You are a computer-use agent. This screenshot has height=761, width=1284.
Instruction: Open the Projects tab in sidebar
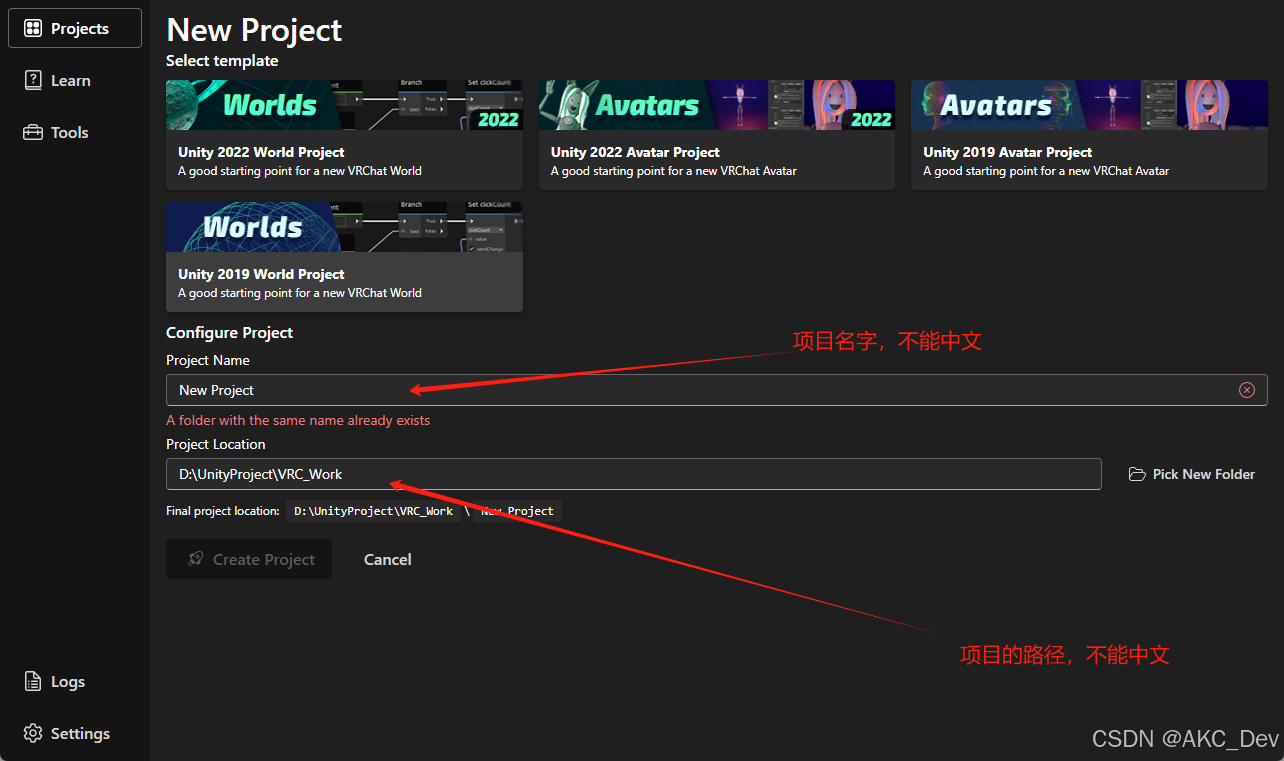[x=75, y=28]
